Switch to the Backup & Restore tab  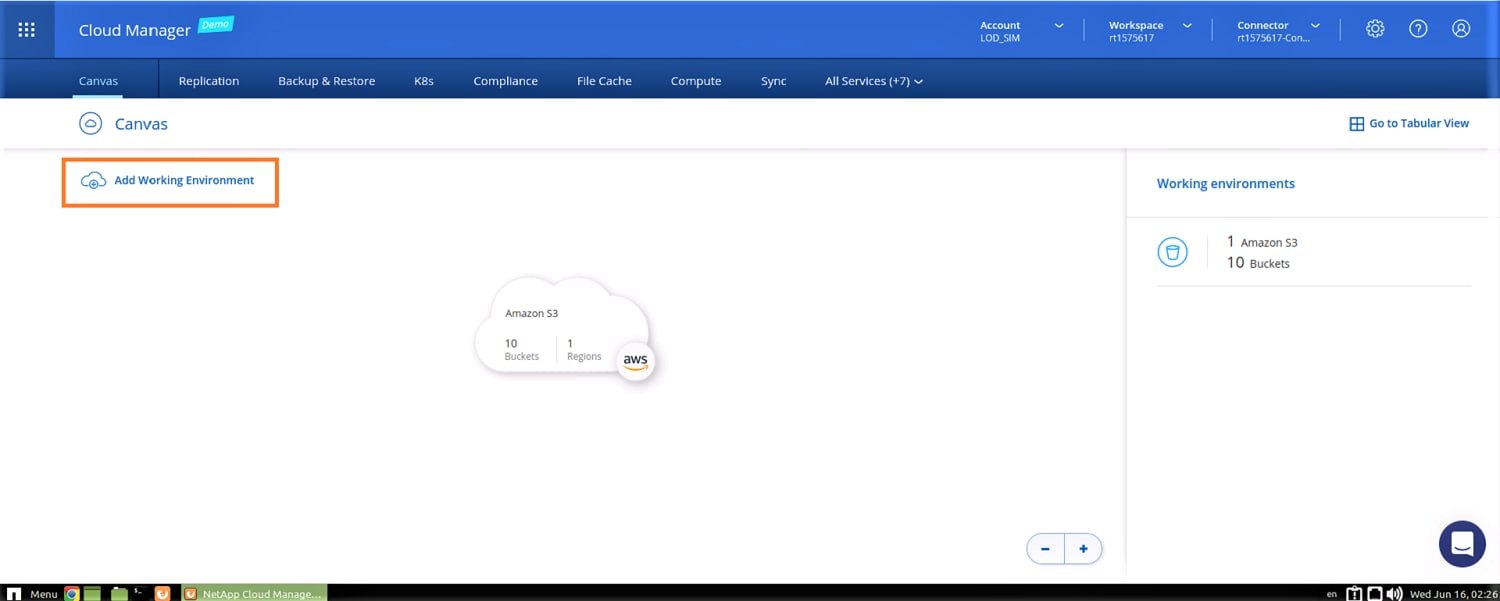(326, 81)
